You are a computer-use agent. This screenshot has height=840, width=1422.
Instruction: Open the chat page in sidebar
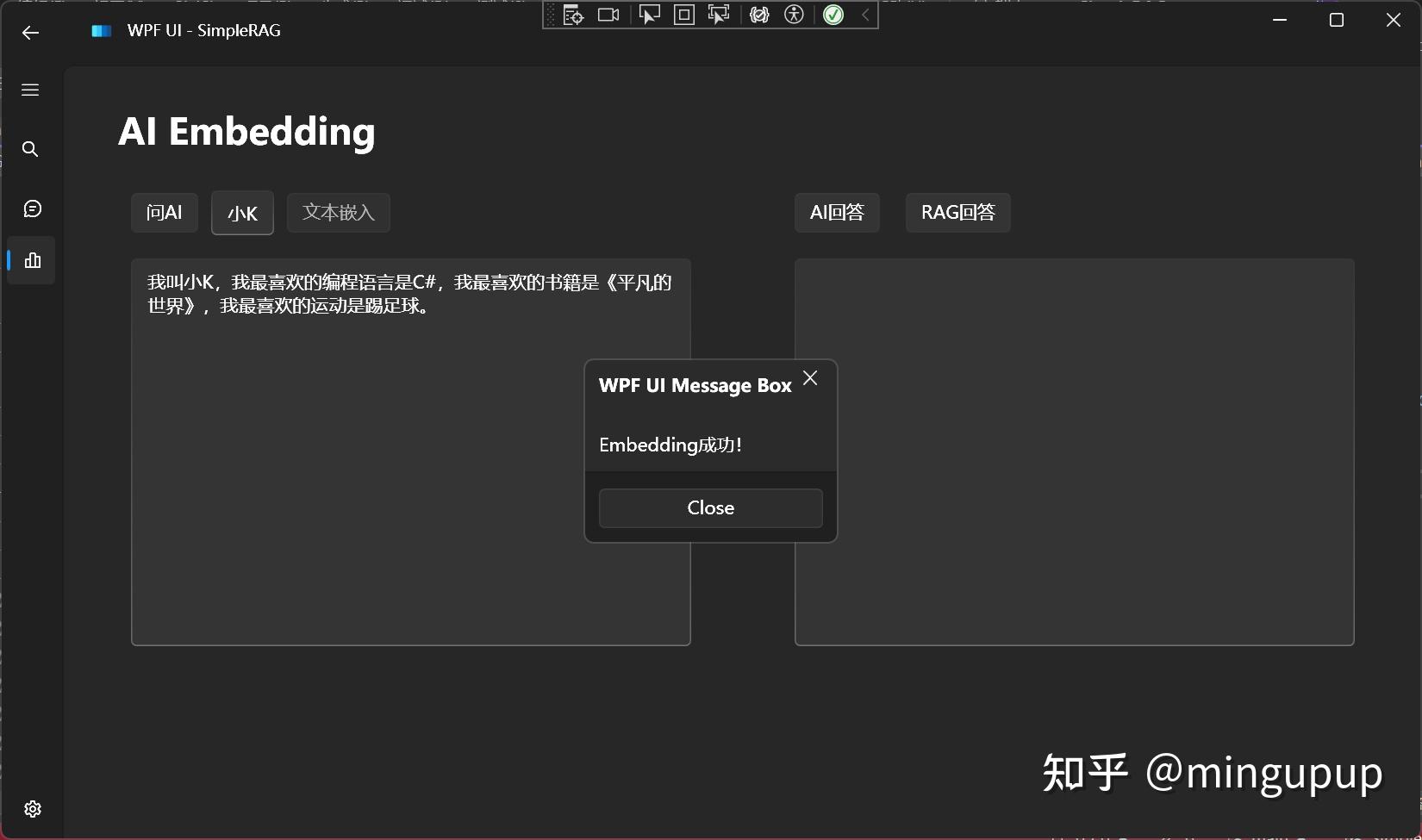(x=32, y=208)
